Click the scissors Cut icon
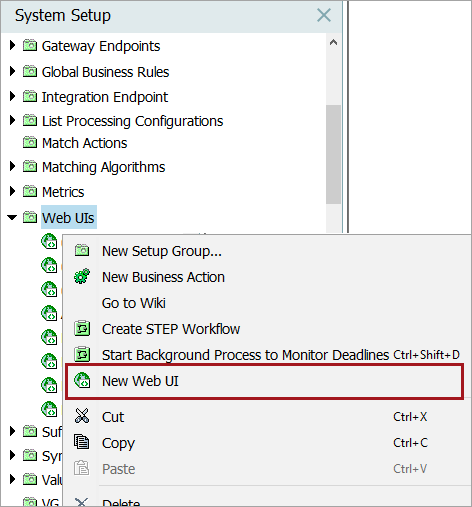The width and height of the screenshot is (472, 507). pyautogui.click(x=82, y=416)
